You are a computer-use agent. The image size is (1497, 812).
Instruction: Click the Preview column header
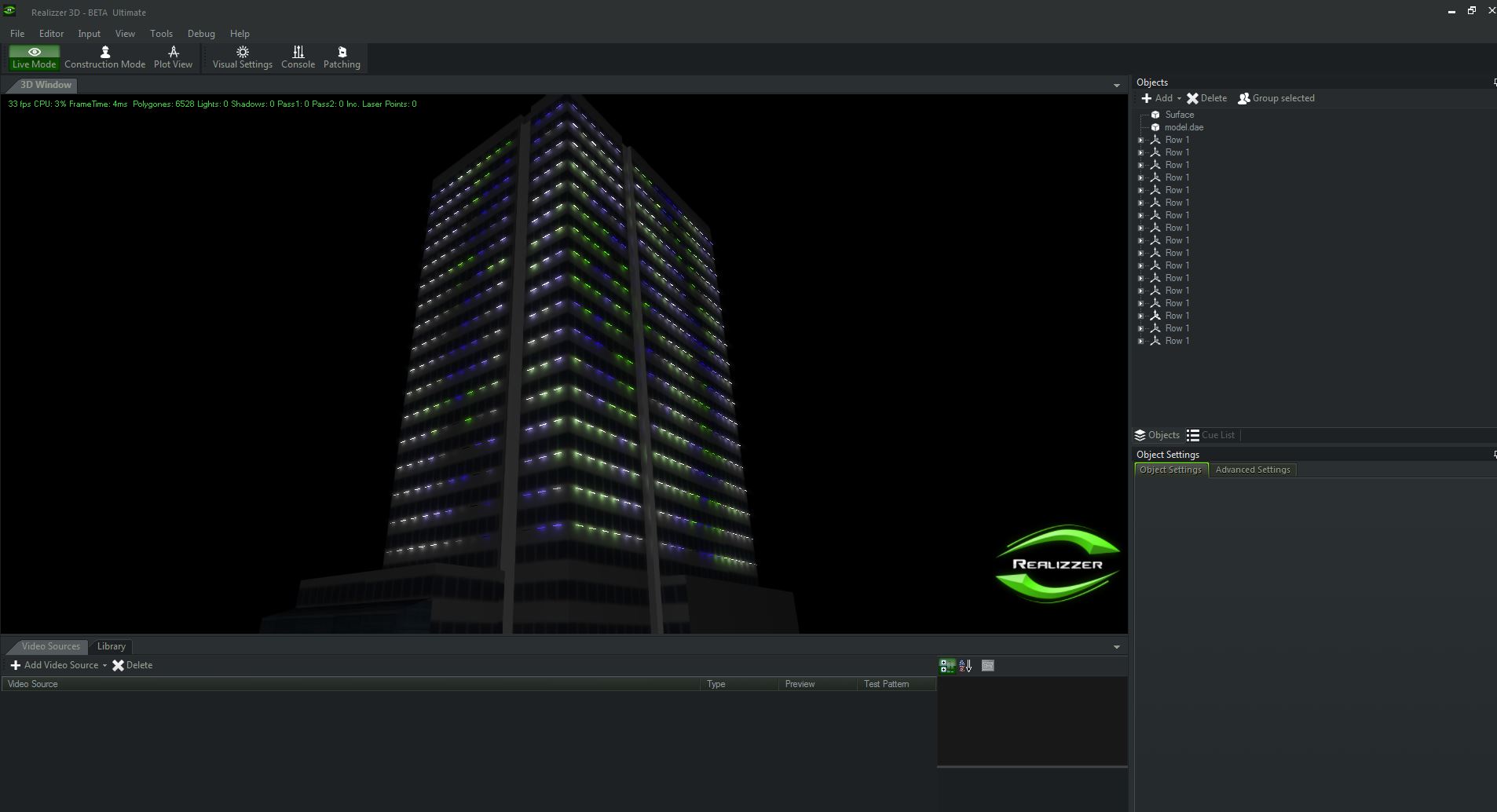(818, 684)
